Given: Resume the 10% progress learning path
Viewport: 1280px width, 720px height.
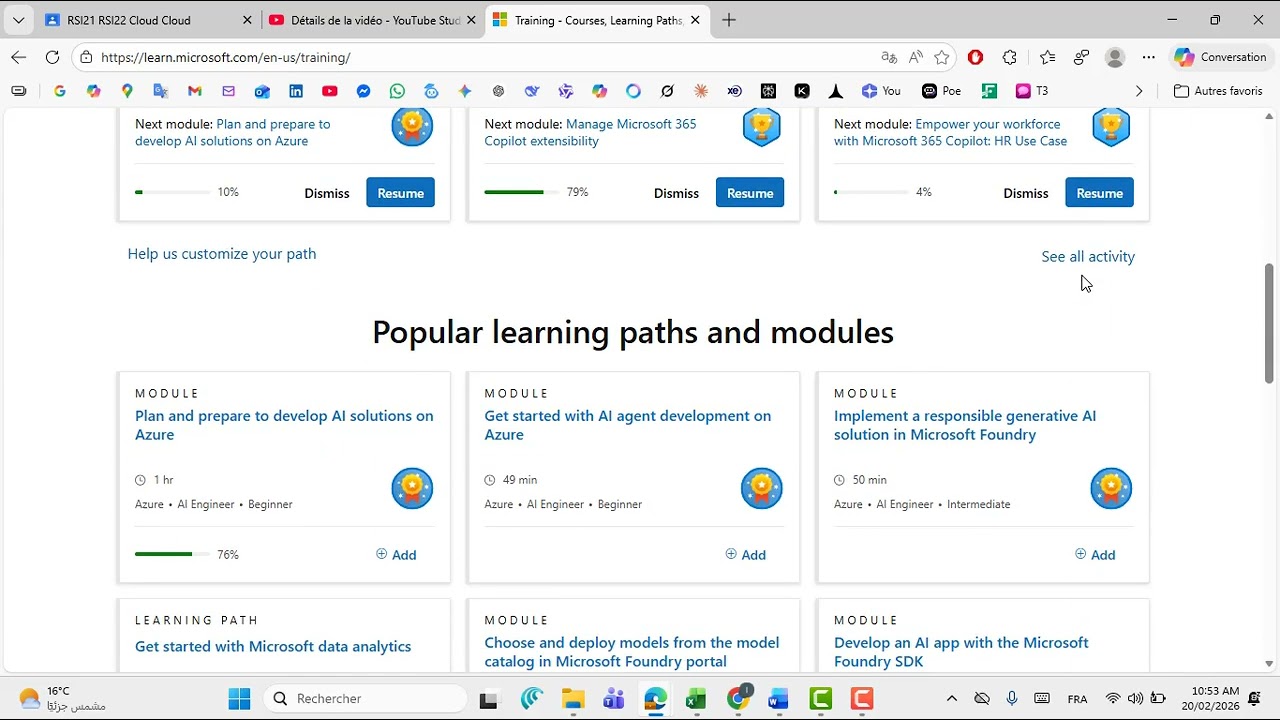Looking at the screenshot, I should coord(400,193).
